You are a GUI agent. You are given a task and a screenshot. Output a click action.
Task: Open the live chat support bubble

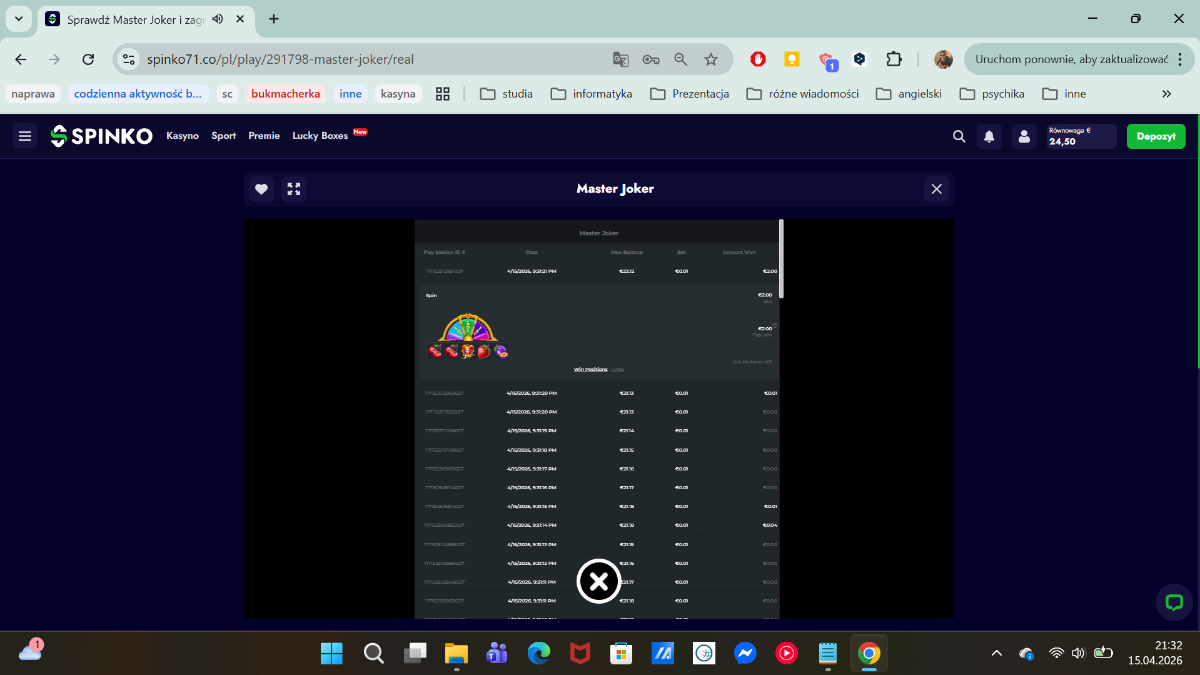coord(1174,602)
